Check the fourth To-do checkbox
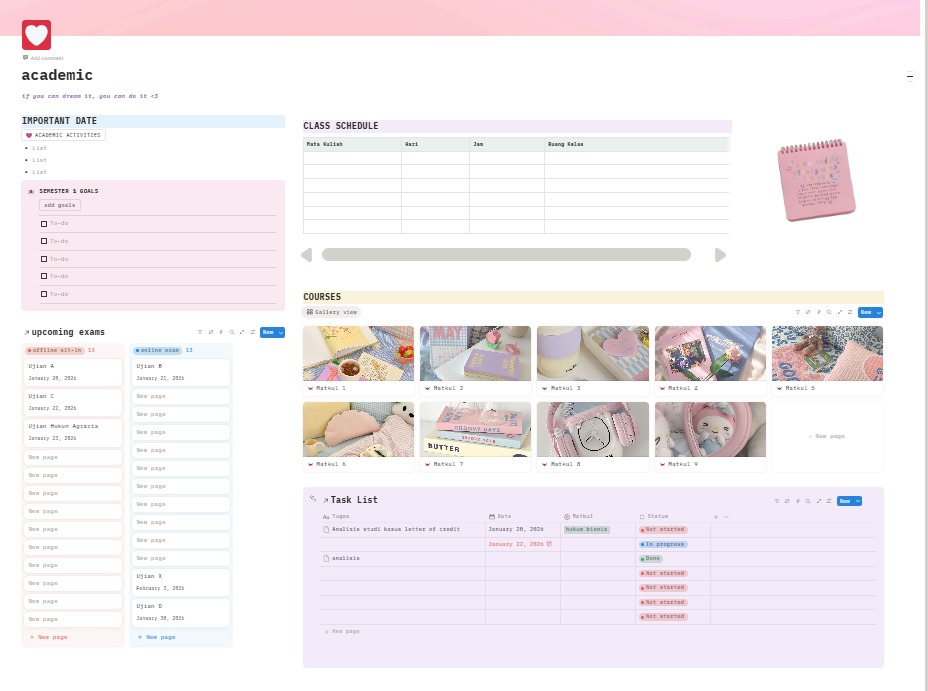Image resolution: width=928 pixels, height=691 pixels. pyautogui.click(x=44, y=276)
